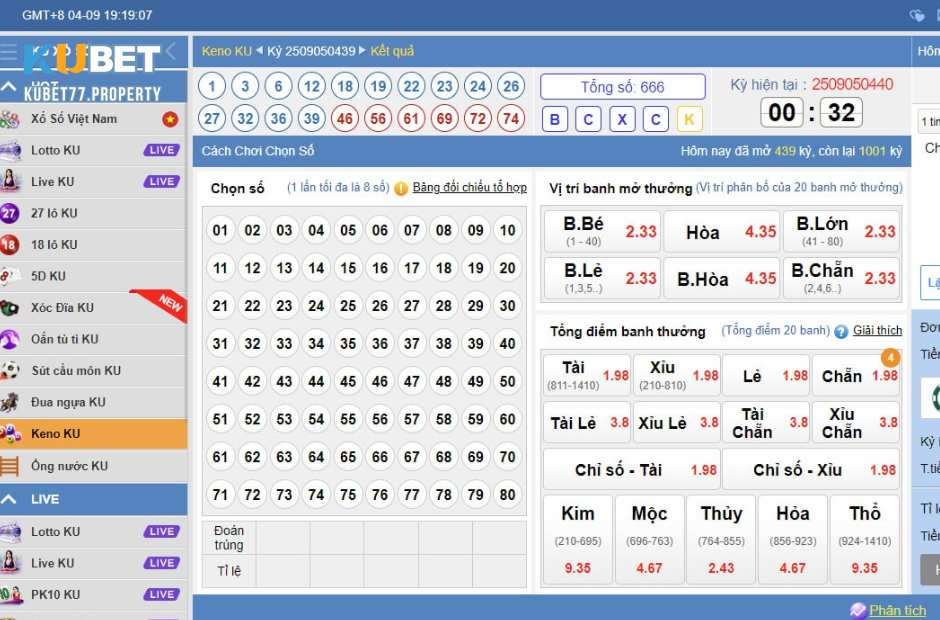This screenshot has width=940, height=620.
Task: Open Xổ Số Việt Nam game icon
Action: (9, 119)
